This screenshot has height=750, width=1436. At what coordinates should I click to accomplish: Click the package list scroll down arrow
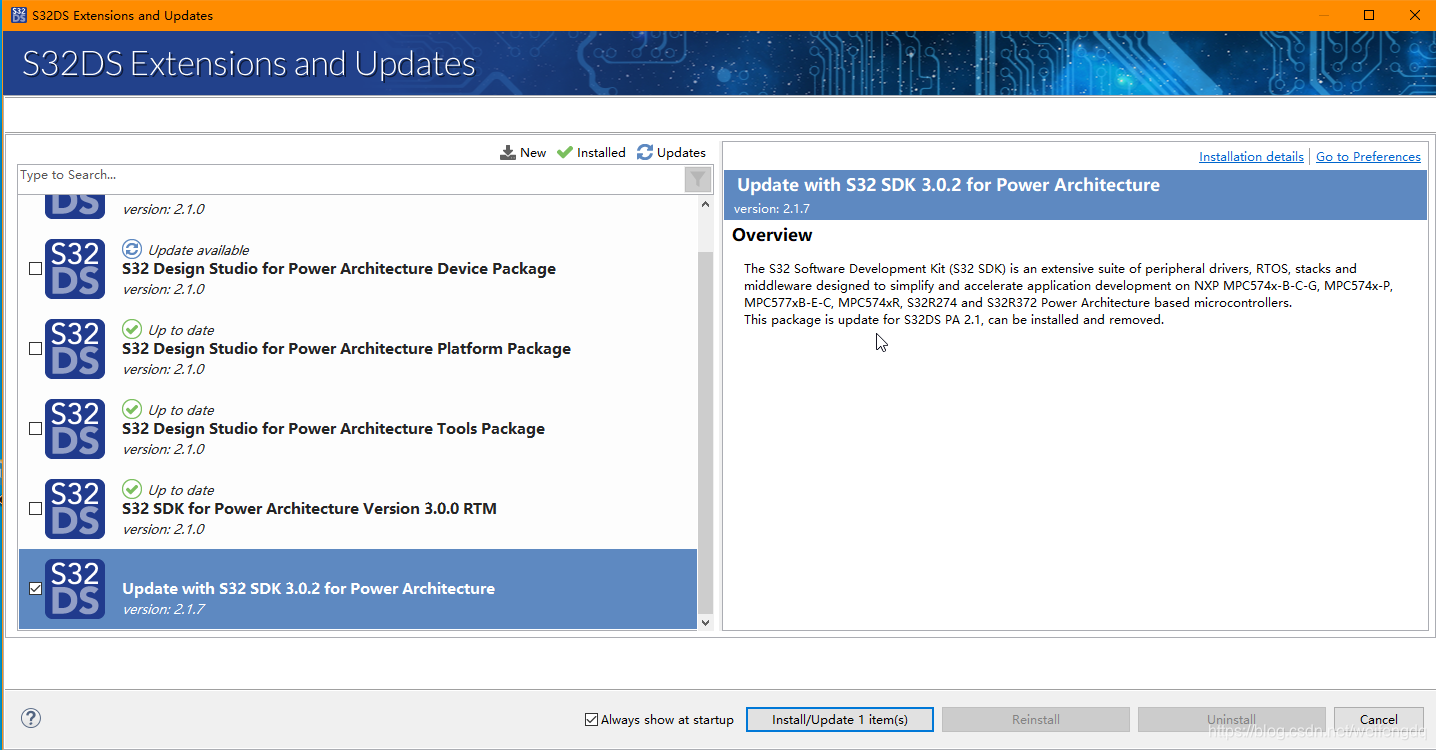(705, 622)
